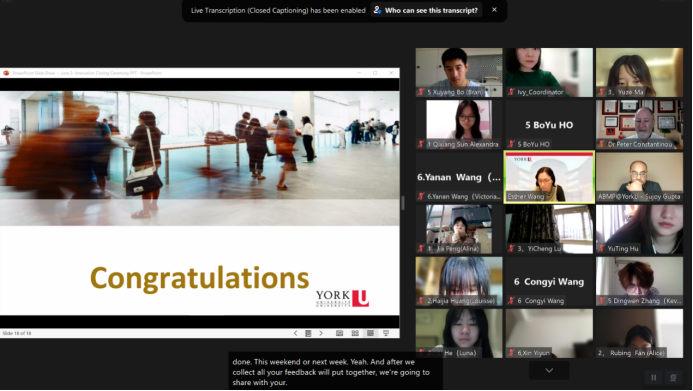The width and height of the screenshot is (693, 391).
Task: Start Slide Show from status bar icon
Action: 386,333
